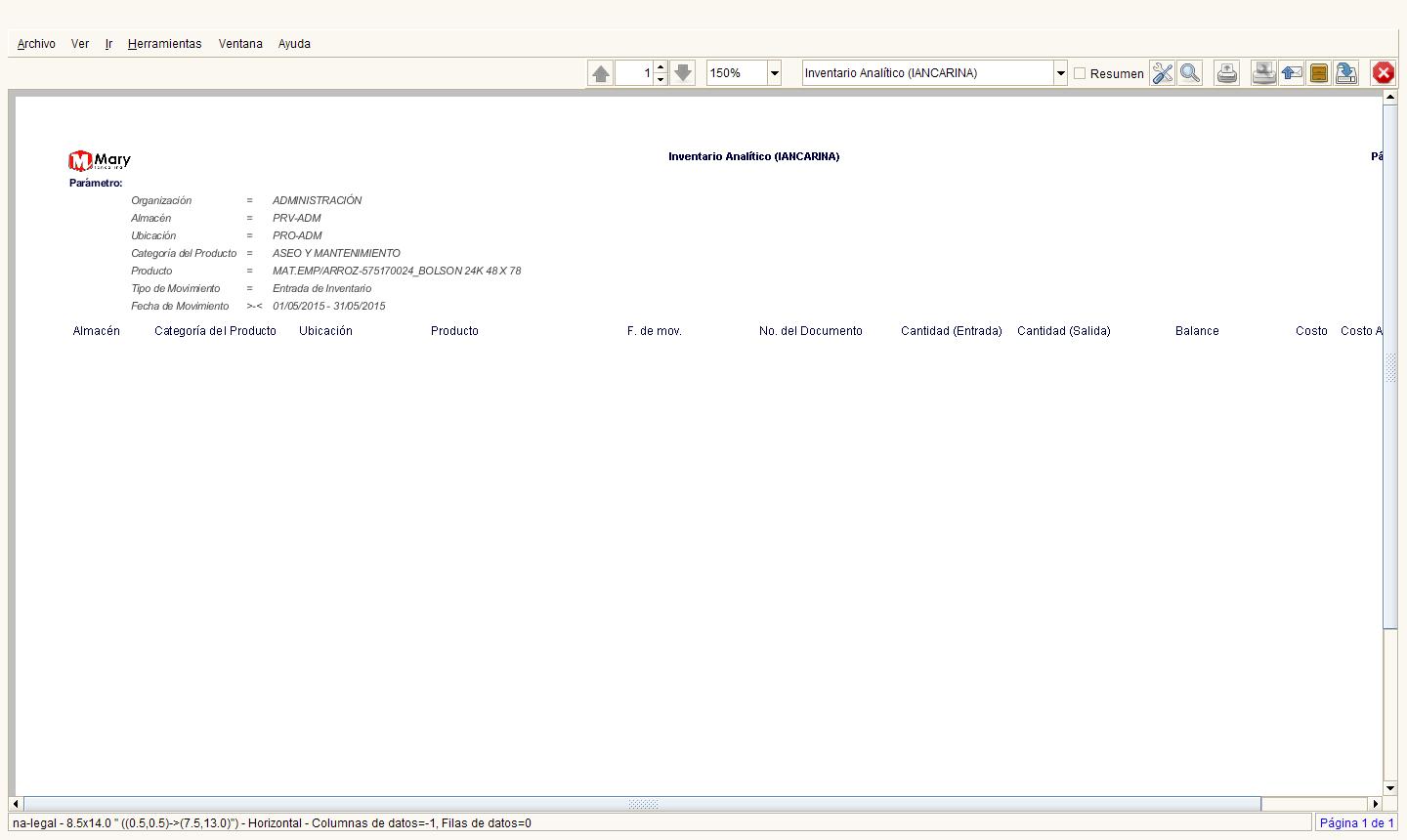Click the PRV-ADM warehouse value
Image resolution: width=1407 pixels, height=840 pixels.
[297, 218]
